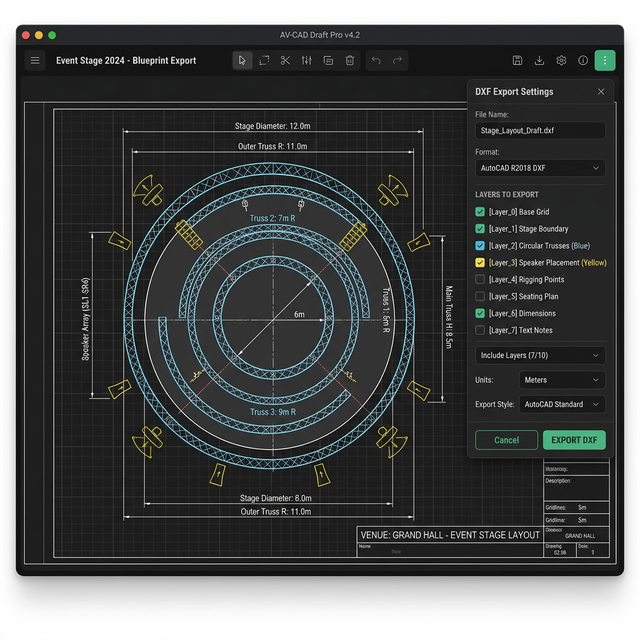Open the info icon
This screenshot has height=640, width=640.
pyautogui.click(x=583, y=60)
